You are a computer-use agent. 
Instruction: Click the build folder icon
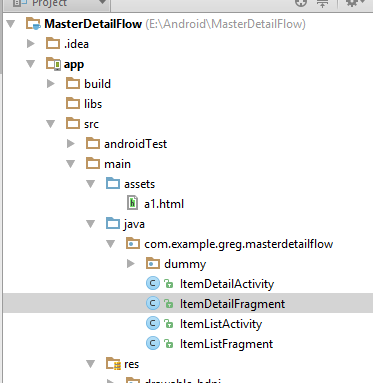click(x=73, y=84)
